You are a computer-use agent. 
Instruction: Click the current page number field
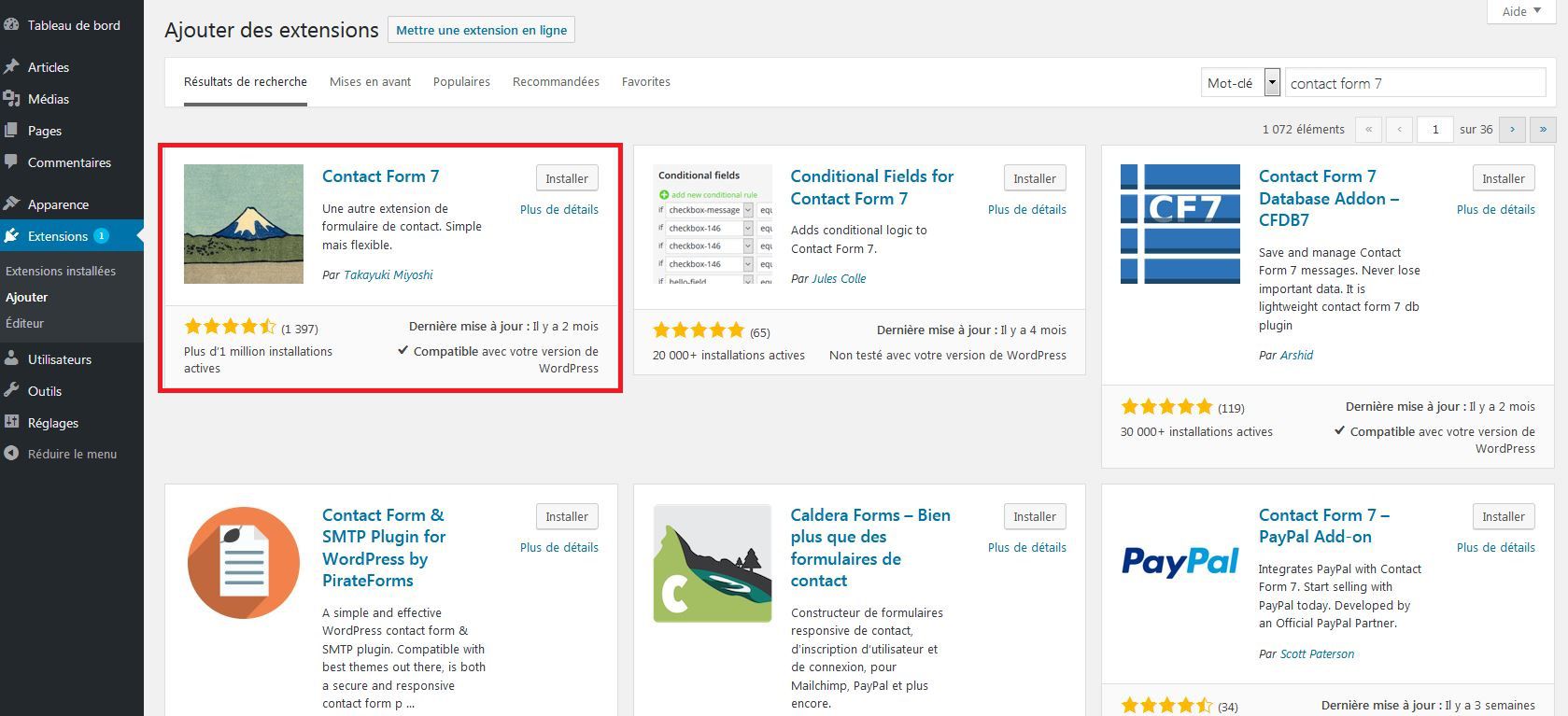click(1435, 129)
